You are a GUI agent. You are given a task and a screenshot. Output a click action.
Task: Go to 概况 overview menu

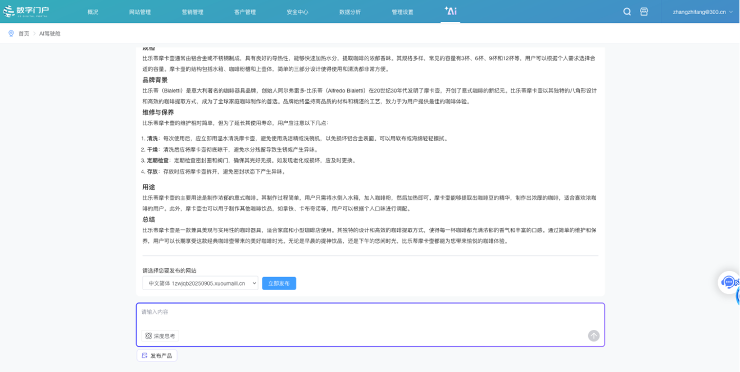tap(93, 12)
